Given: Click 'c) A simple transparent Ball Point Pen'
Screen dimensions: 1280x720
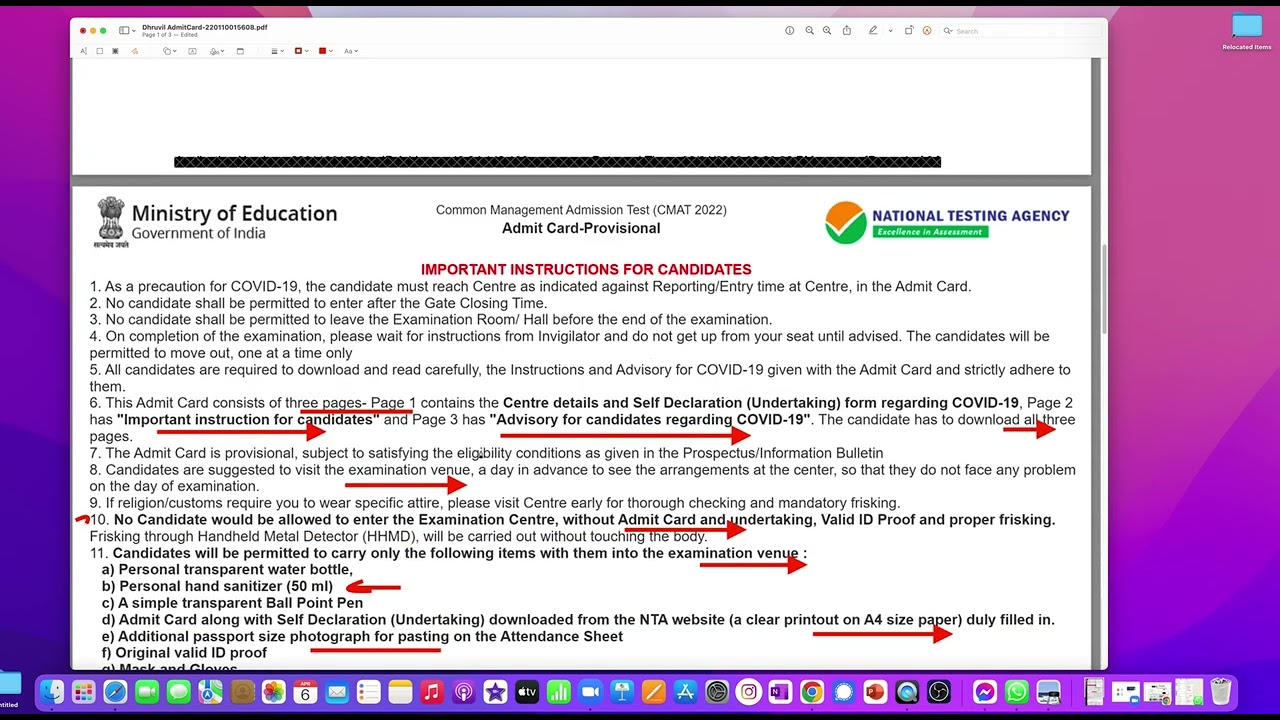Looking at the screenshot, I should tap(232, 603).
